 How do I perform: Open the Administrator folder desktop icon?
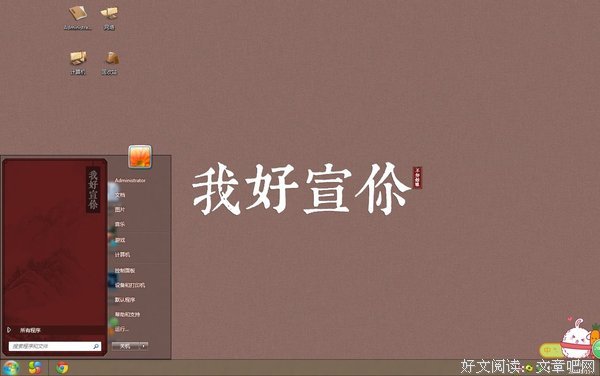click(x=78, y=18)
